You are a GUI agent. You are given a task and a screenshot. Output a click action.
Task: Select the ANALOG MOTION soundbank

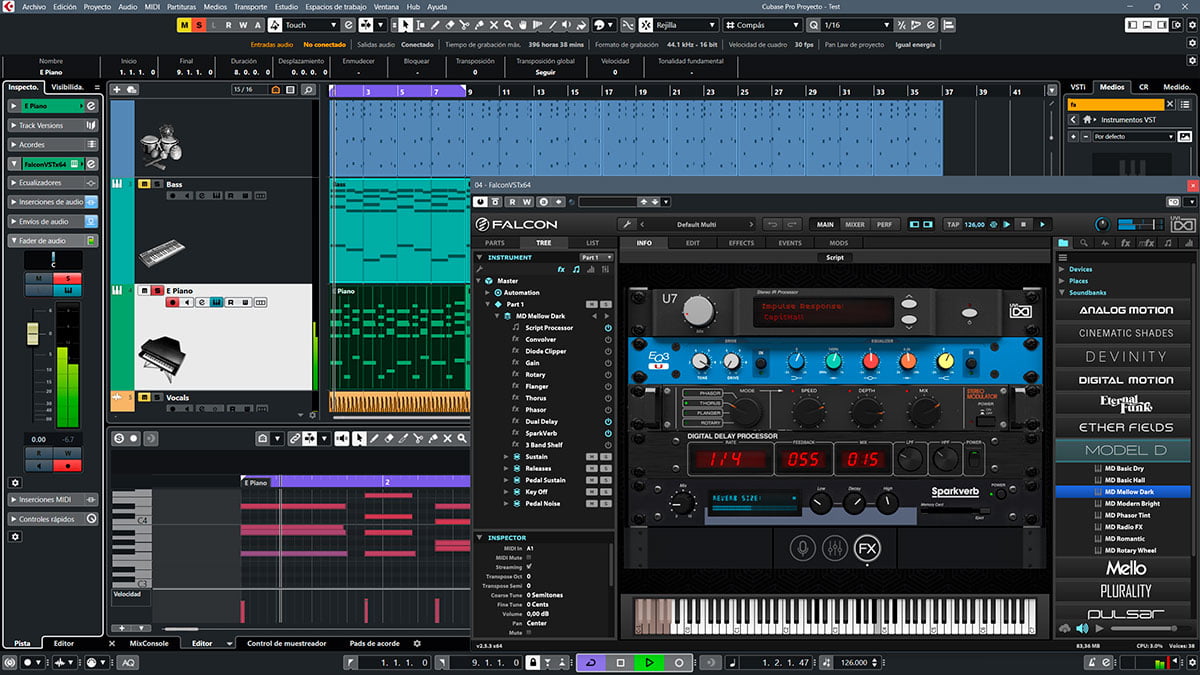pos(1125,310)
